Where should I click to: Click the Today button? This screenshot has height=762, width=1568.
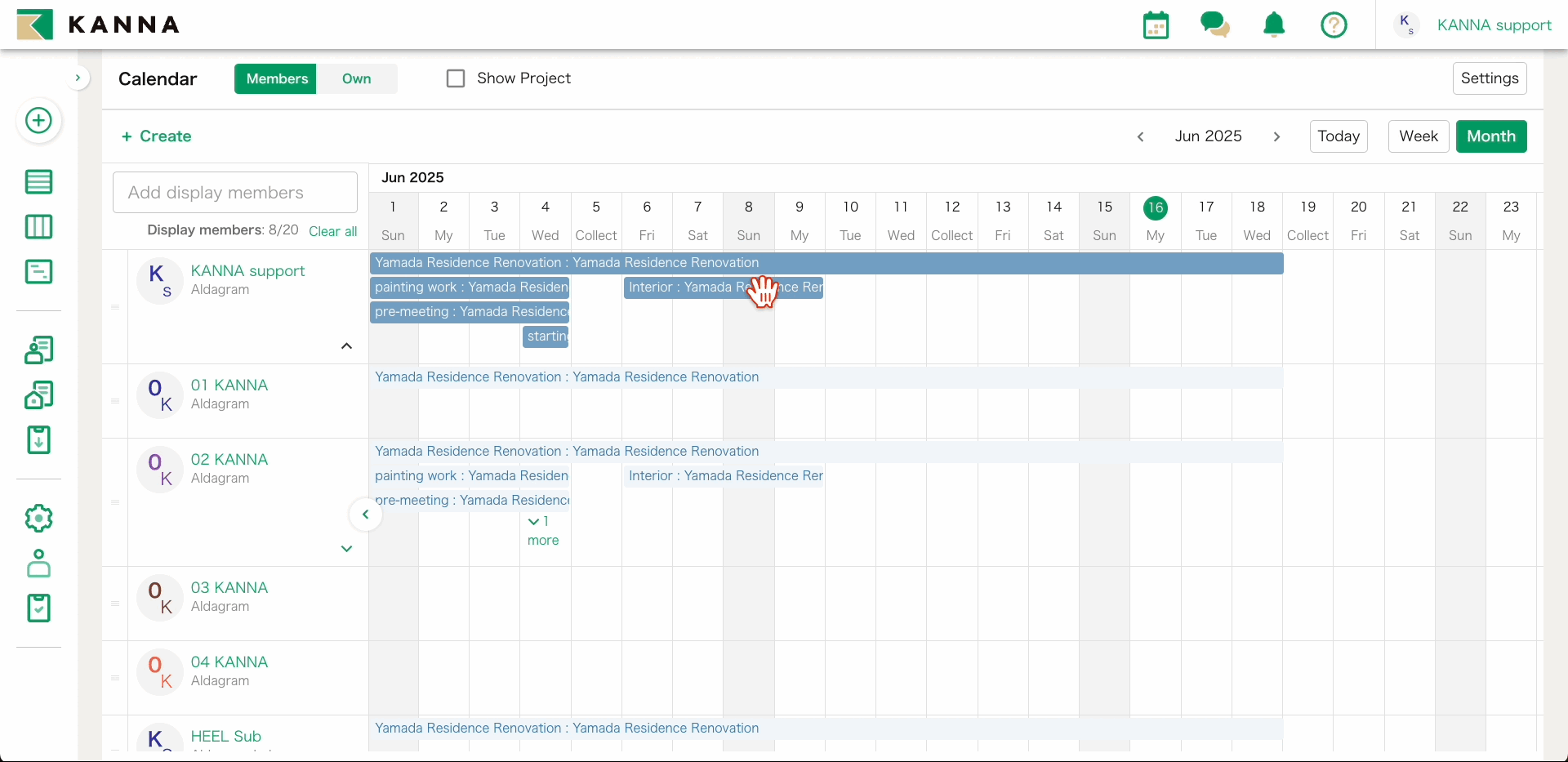tap(1339, 136)
